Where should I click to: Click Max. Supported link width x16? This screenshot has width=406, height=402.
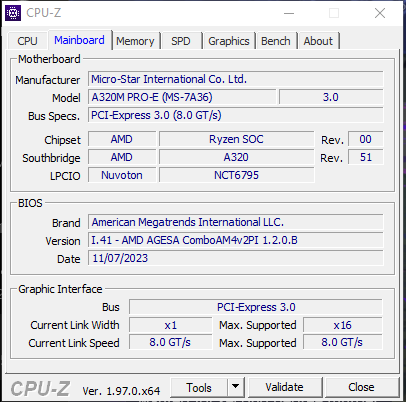(x=343, y=325)
